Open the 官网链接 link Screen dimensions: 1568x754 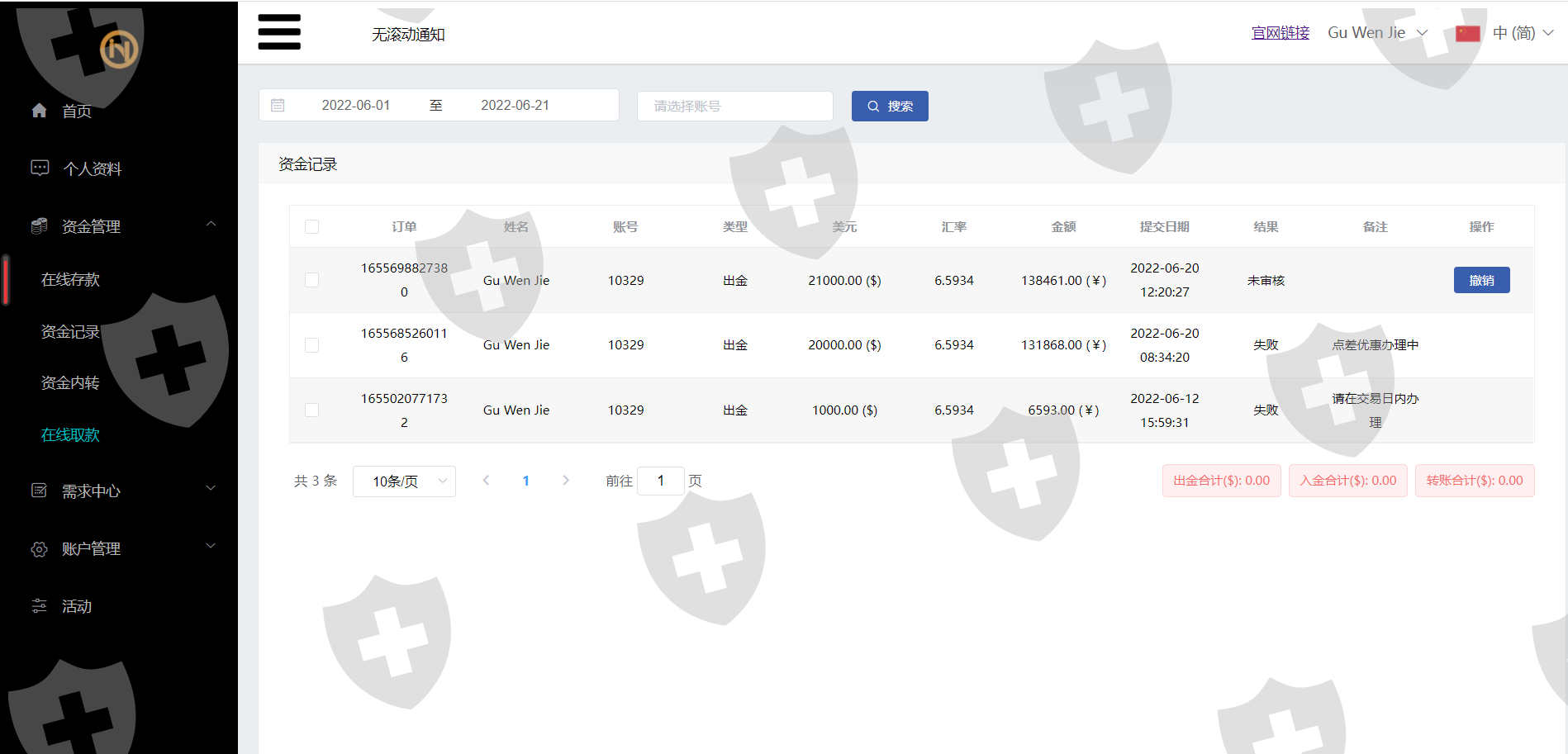coord(1280,33)
